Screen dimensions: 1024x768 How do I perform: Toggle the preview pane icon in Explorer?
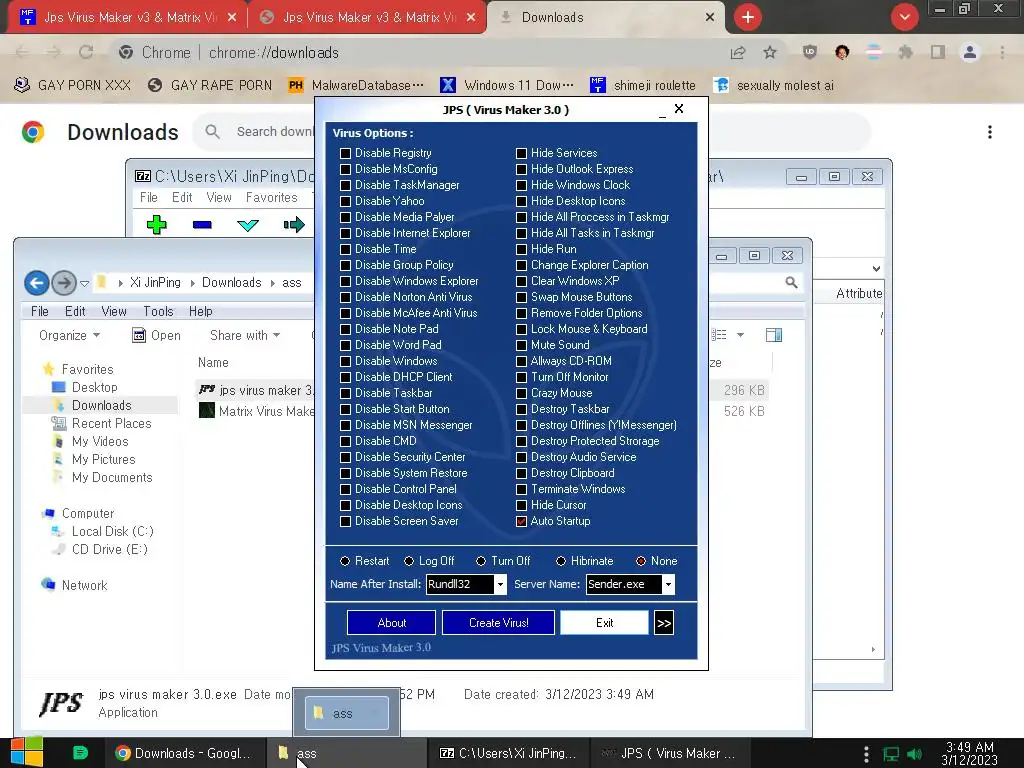pyautogui.click(x=774, y=335)
